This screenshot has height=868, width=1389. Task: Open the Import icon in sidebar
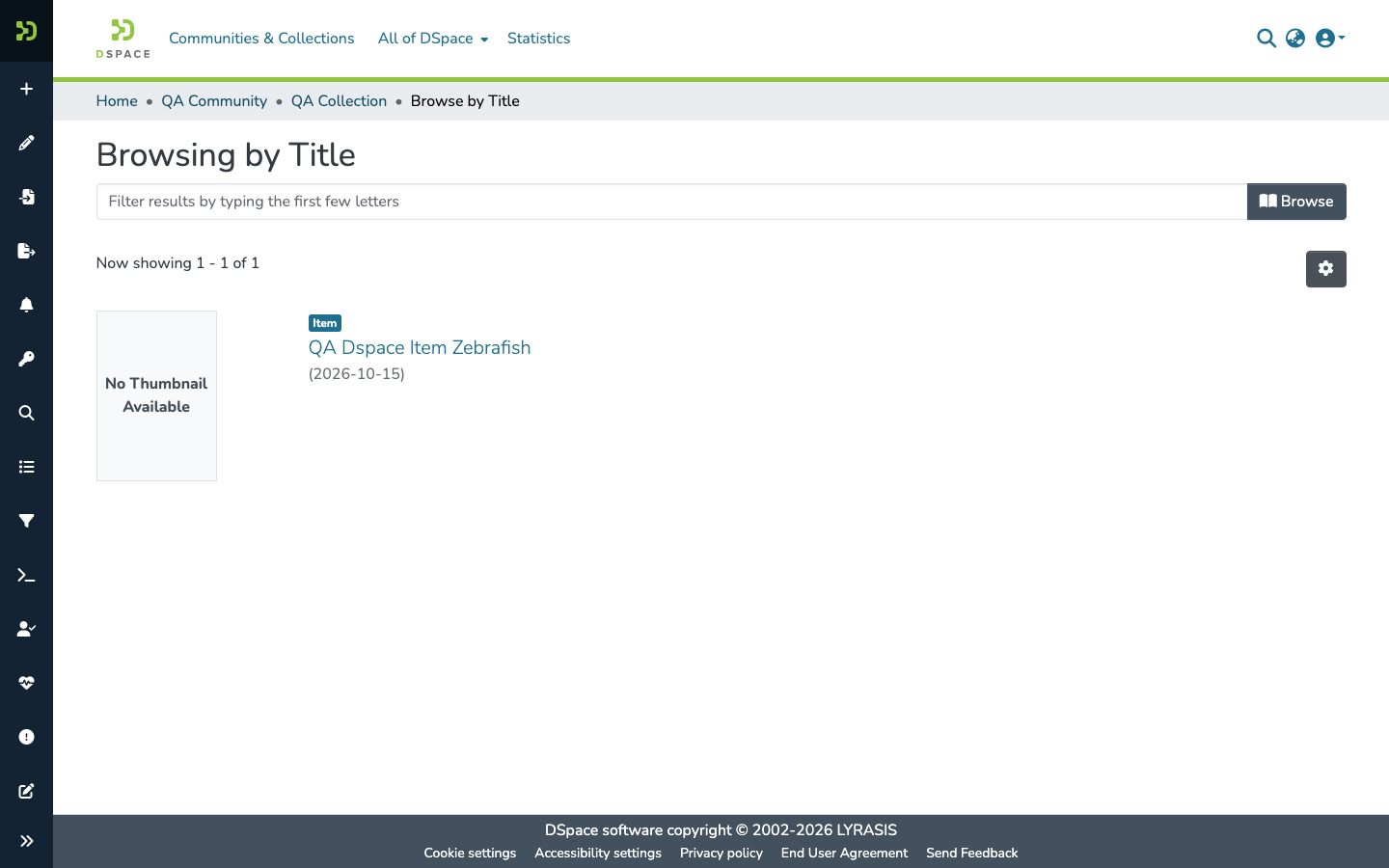tap(26, 197)
